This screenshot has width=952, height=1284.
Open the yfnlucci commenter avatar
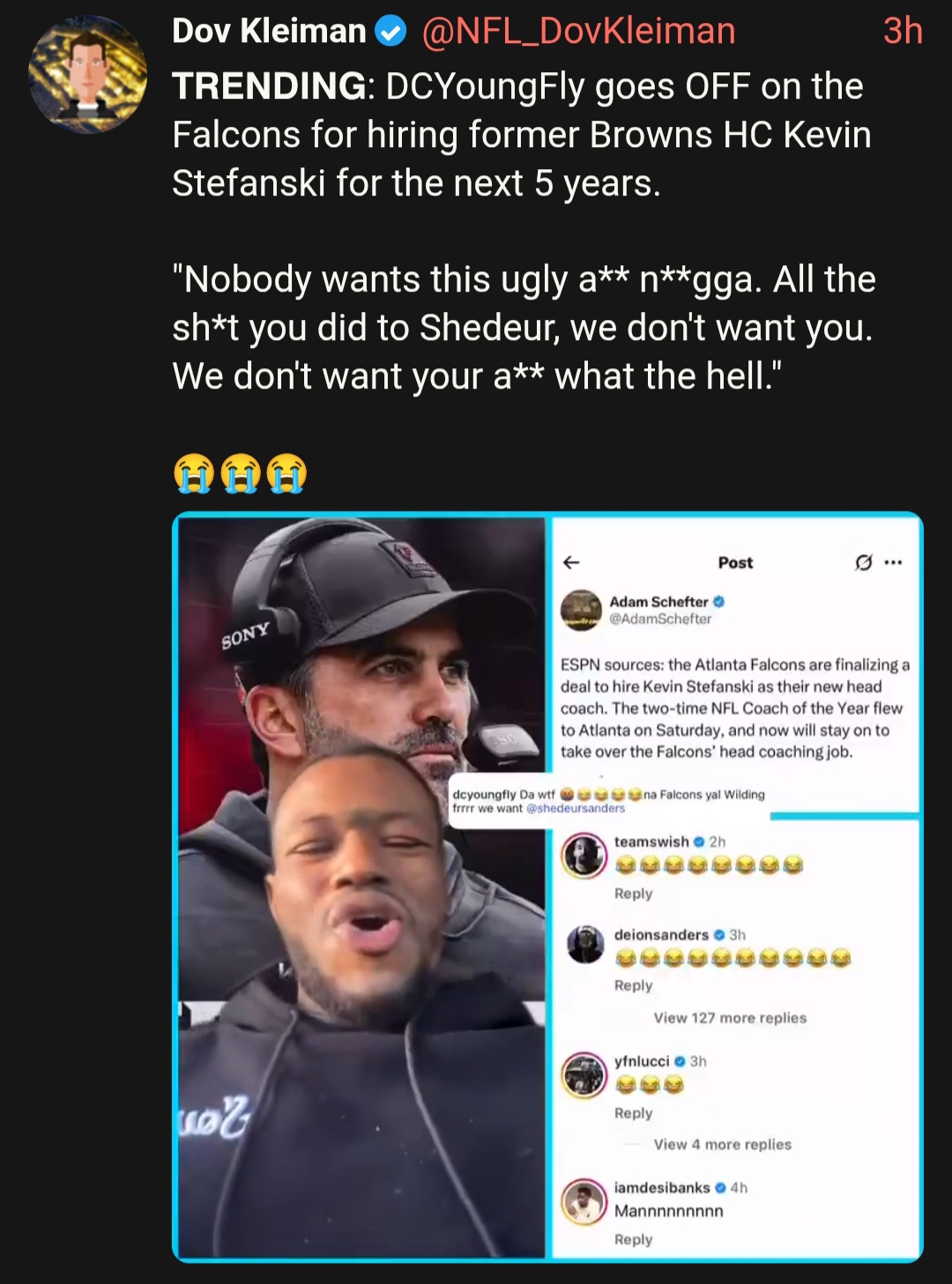pos(584,1074)
